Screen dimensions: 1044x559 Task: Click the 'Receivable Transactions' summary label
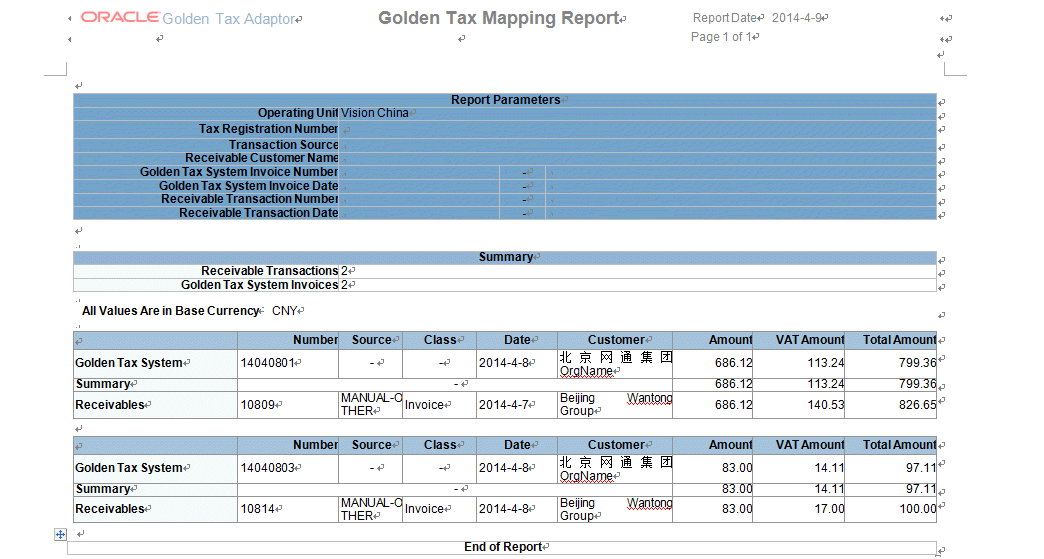(270, 271)
